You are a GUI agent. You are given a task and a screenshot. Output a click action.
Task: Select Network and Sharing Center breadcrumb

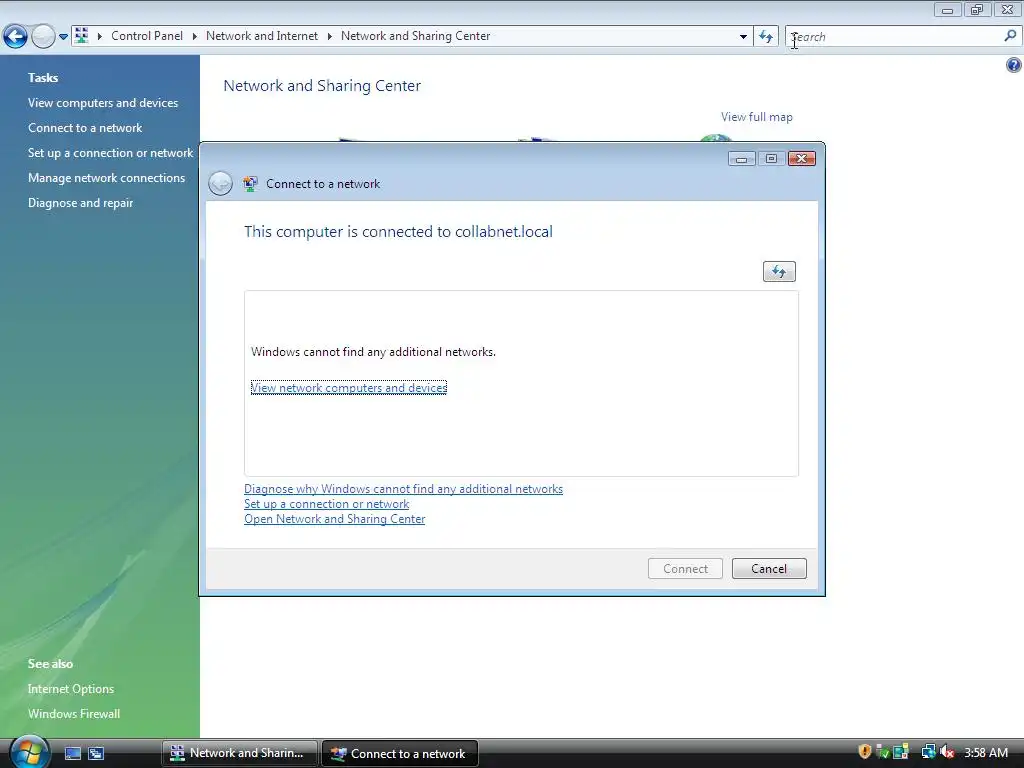coord(415,36)
